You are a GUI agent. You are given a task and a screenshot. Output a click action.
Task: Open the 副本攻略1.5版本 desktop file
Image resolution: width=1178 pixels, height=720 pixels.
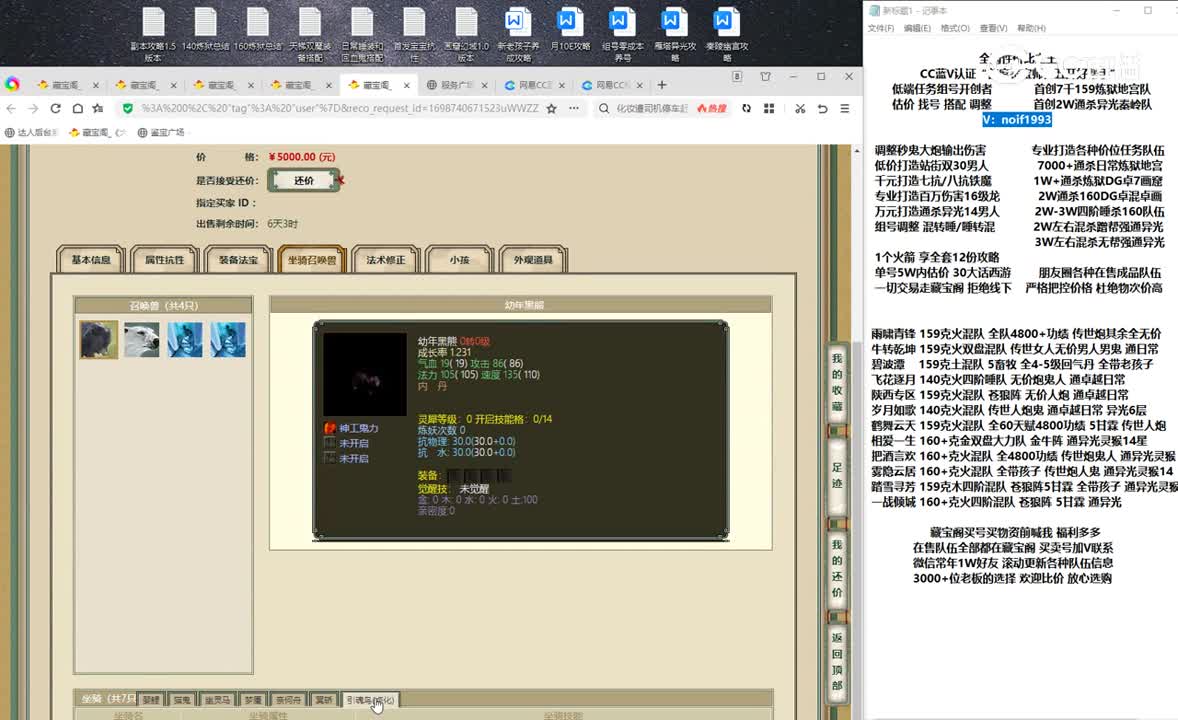pyautogui.click(x=153, y=35)
